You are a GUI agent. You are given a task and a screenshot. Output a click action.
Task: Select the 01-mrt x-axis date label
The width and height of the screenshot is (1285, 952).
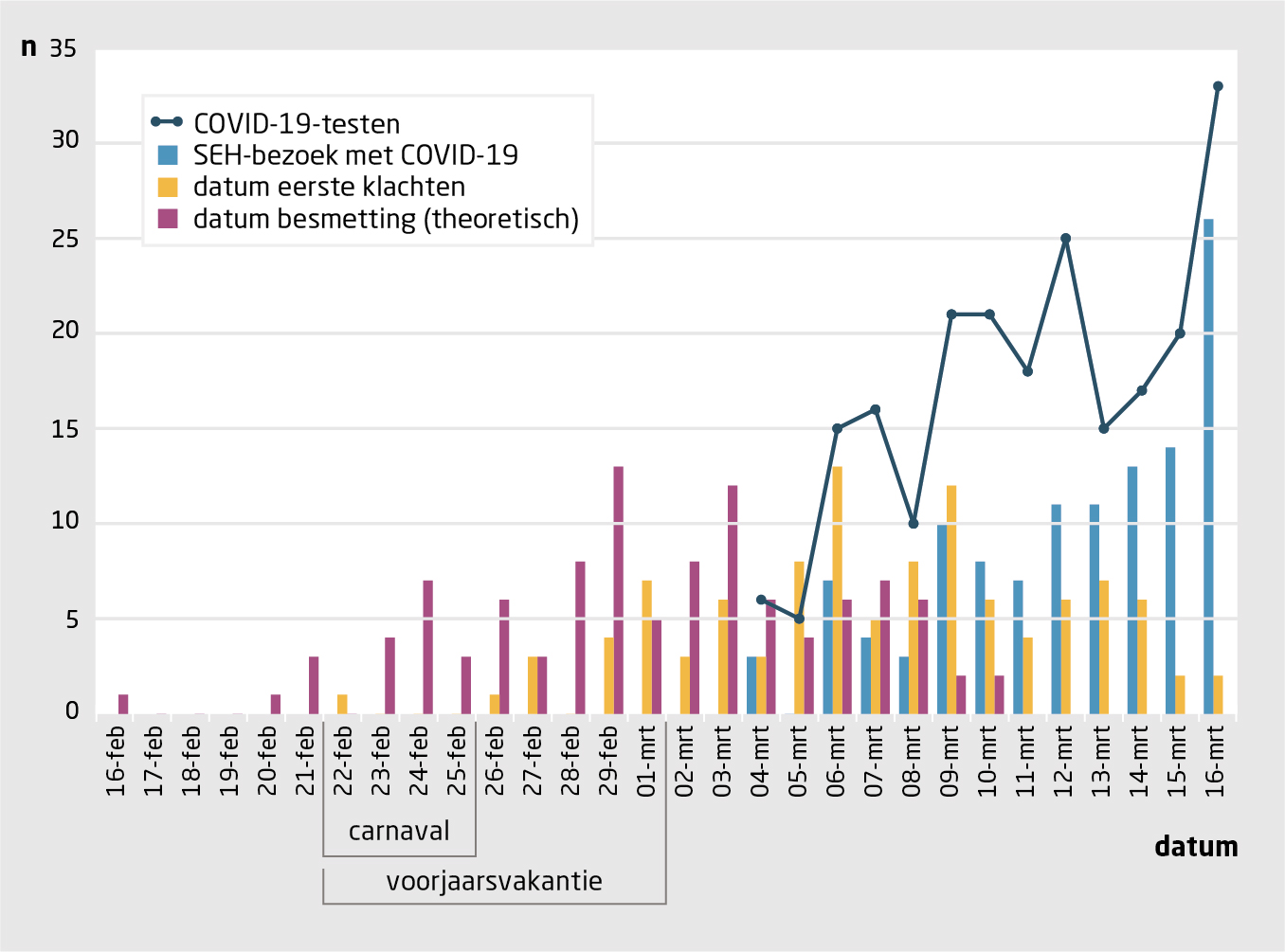pos(647,761)
